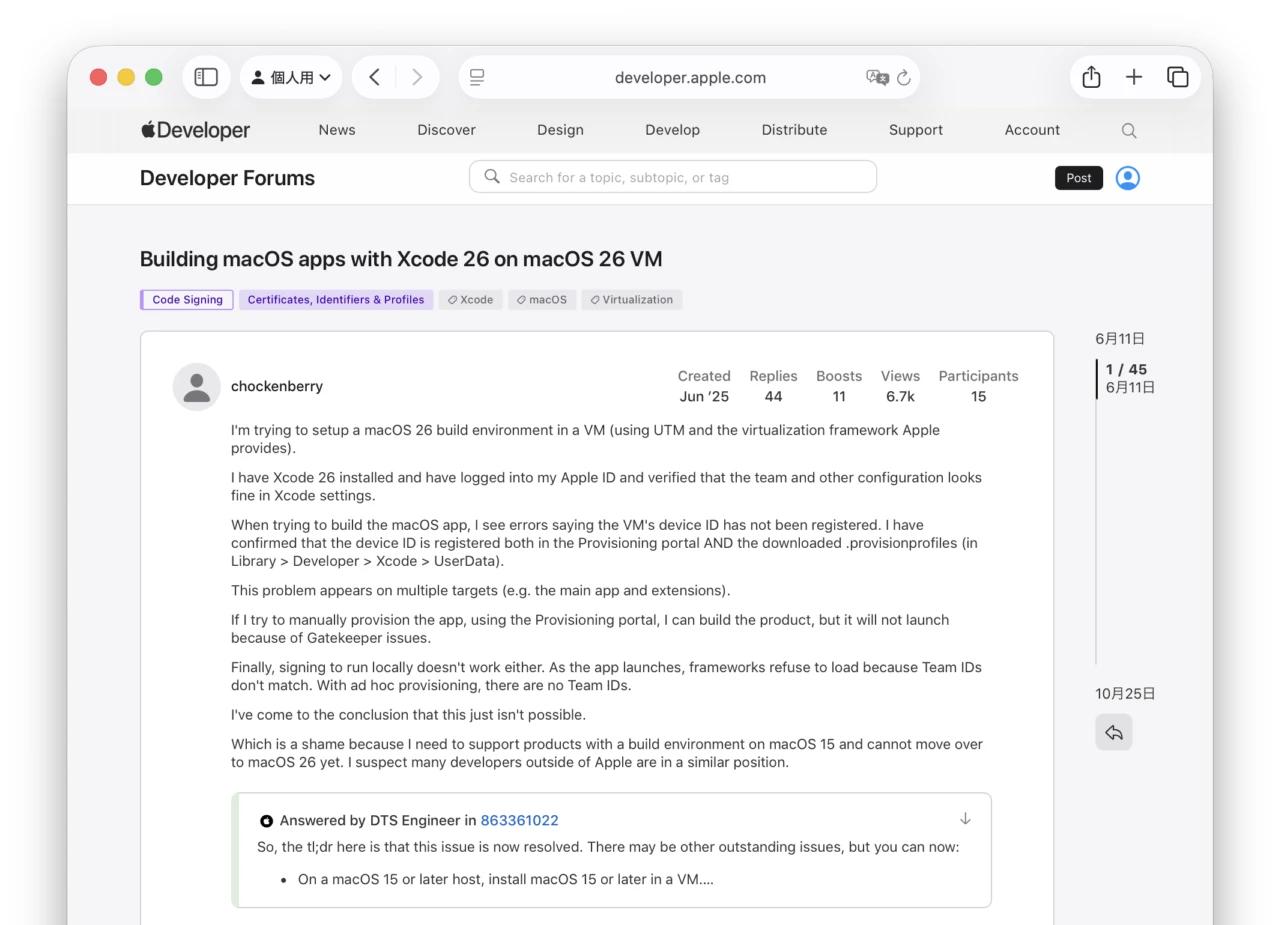The image size is (1280, 925).
Task: Open the website settings icon in the address bar
Action: tap(477, 77)
